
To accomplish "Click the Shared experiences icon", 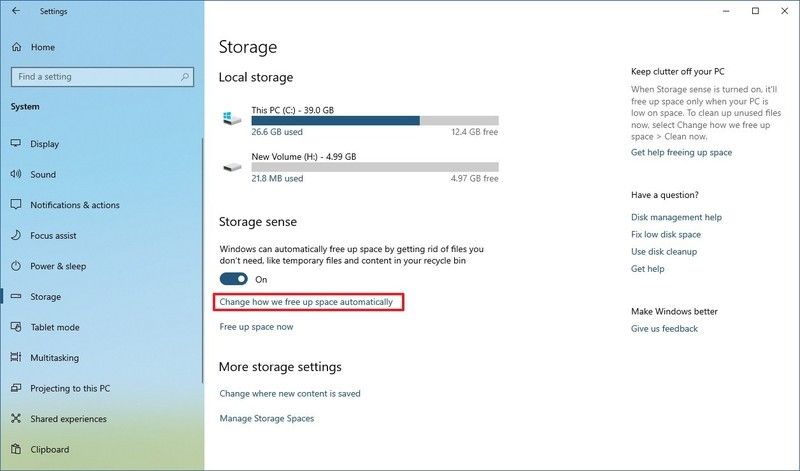I will [16, 418].
